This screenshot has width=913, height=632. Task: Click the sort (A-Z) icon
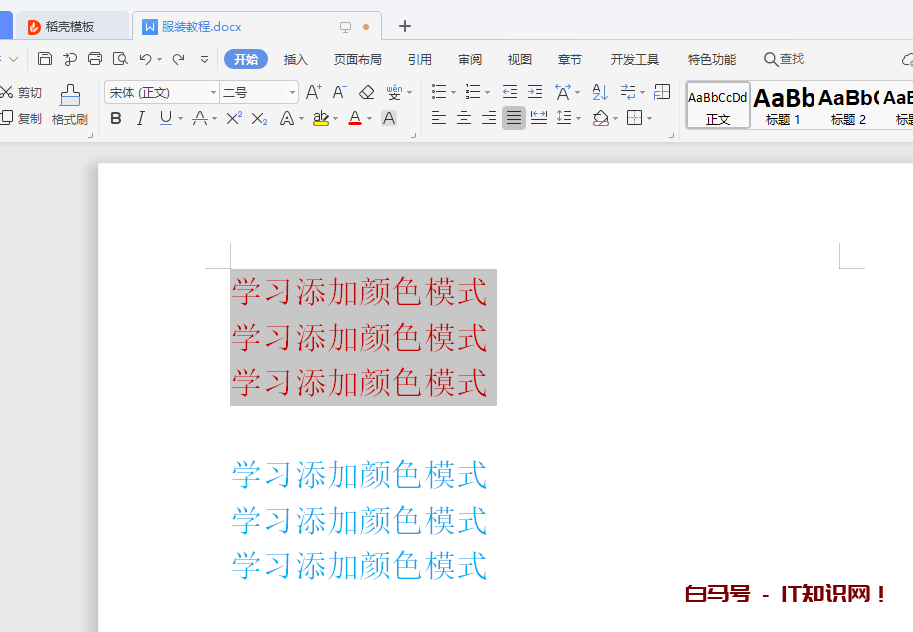tap(600, 92)
